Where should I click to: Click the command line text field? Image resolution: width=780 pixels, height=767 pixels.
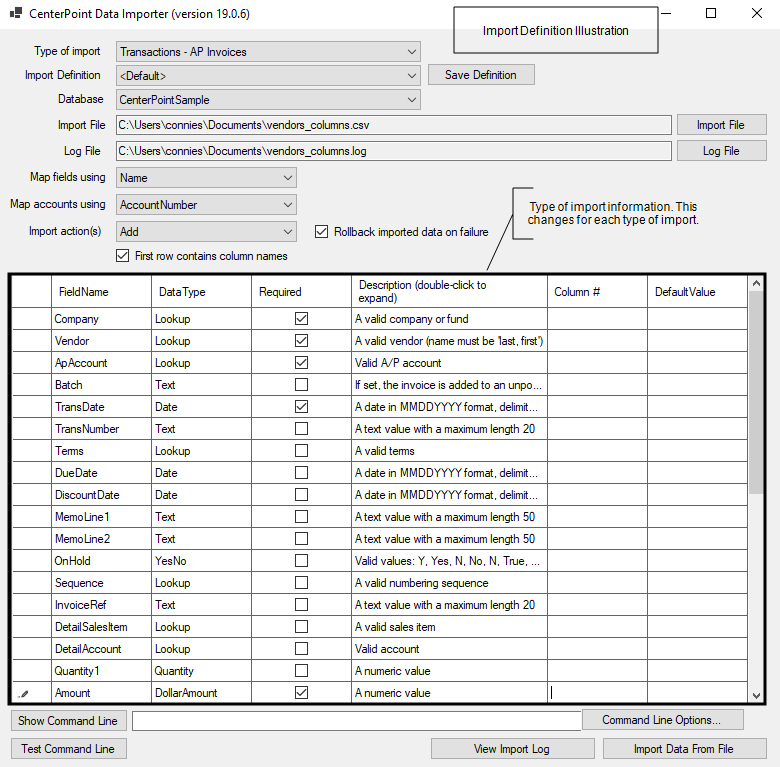(357, 721)
